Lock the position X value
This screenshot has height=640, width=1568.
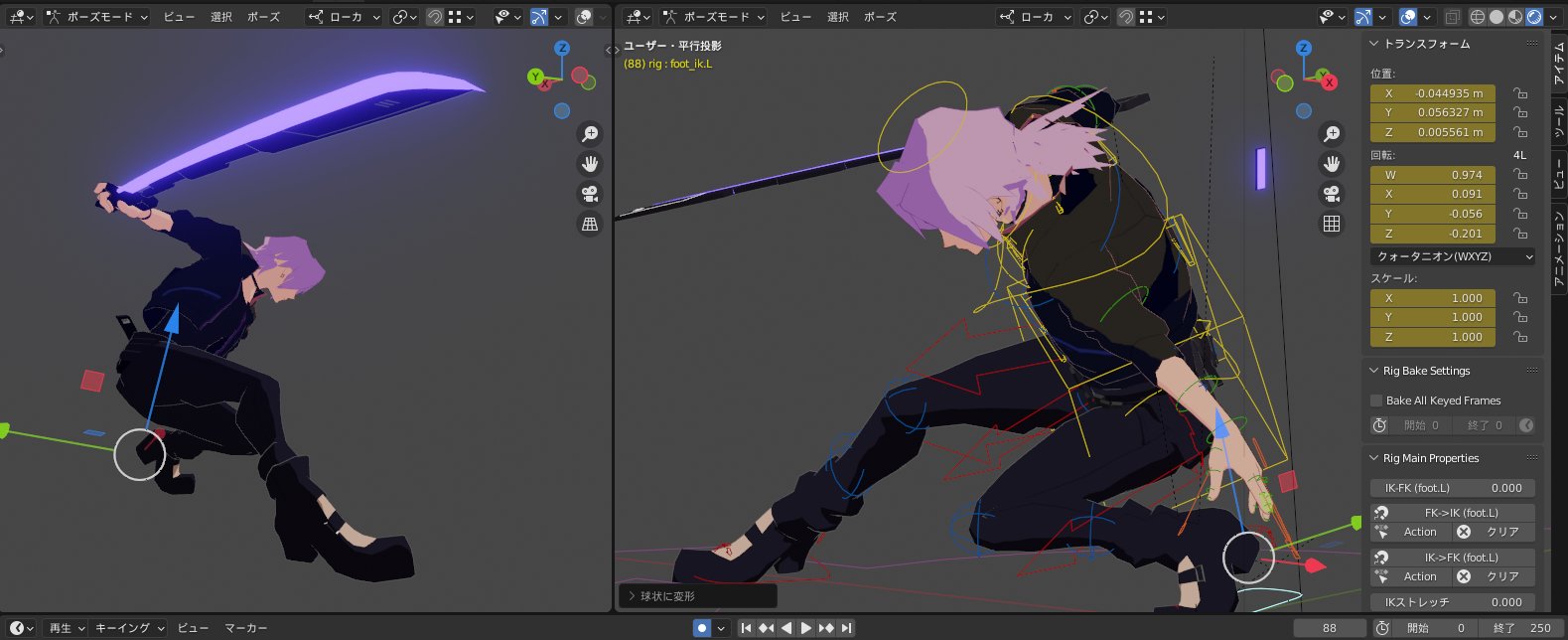click(x=1520, y=93)
